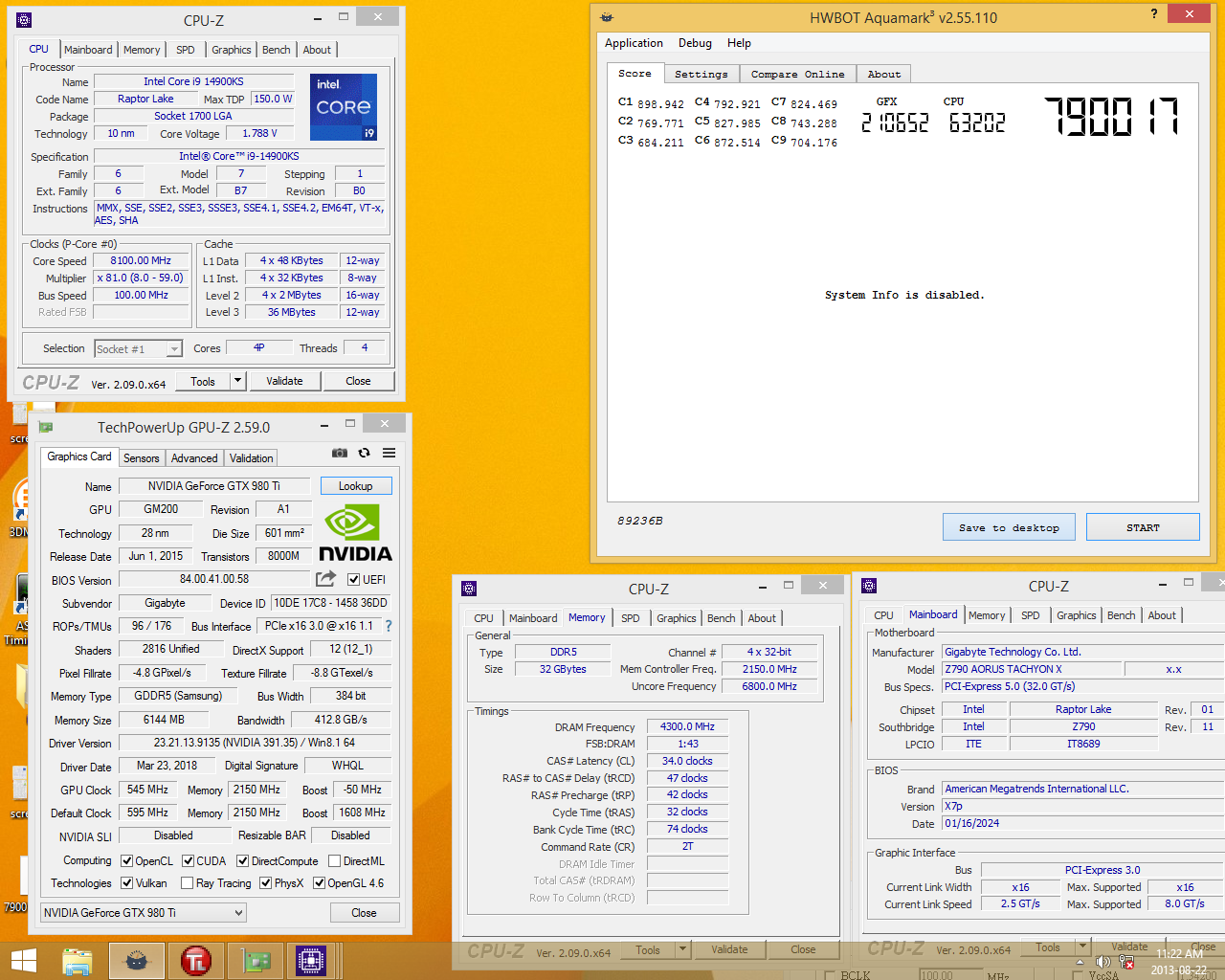The height and width of the screenshot is (980, 1225).
Task: Toggle the OpenGL 4.6 checkbox
Action: [320, 883]
